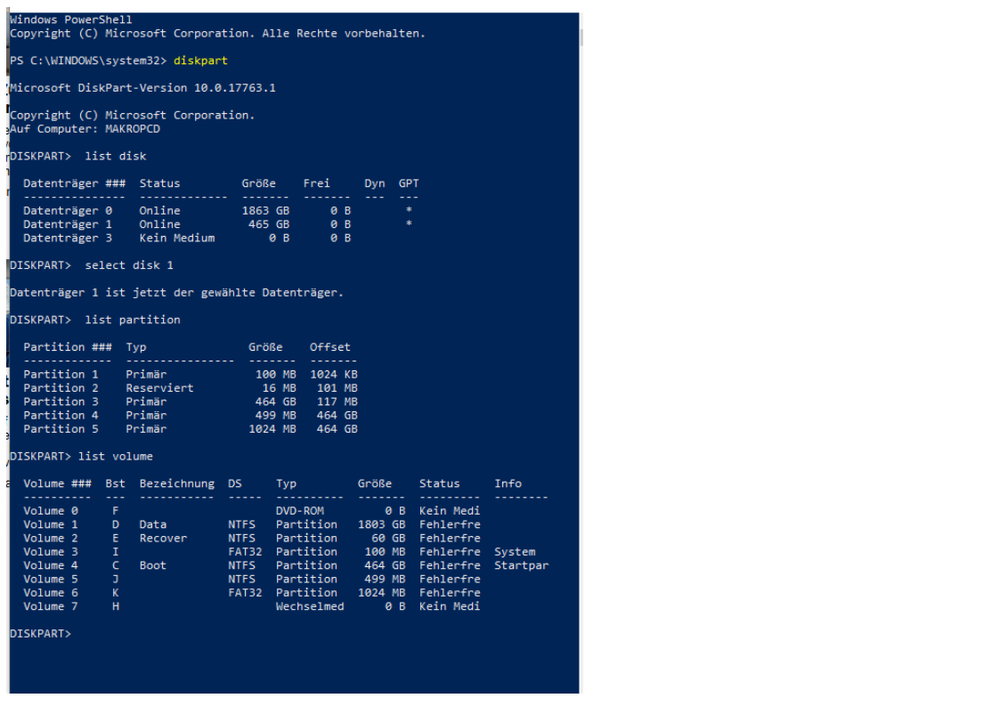The width and height of the screenshot is (999, 706).
Task: Select the 'Datenträger 3' Kein Medium row
Action: [x=68, y=238]
